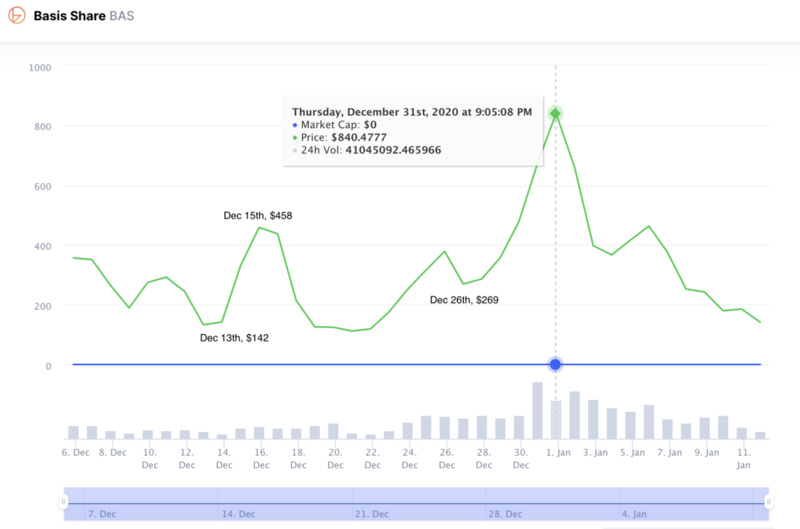Click the 6. Dec x-axis label
Screen dimensions: 800x529
pyautogui.click(x=76, y=452)
